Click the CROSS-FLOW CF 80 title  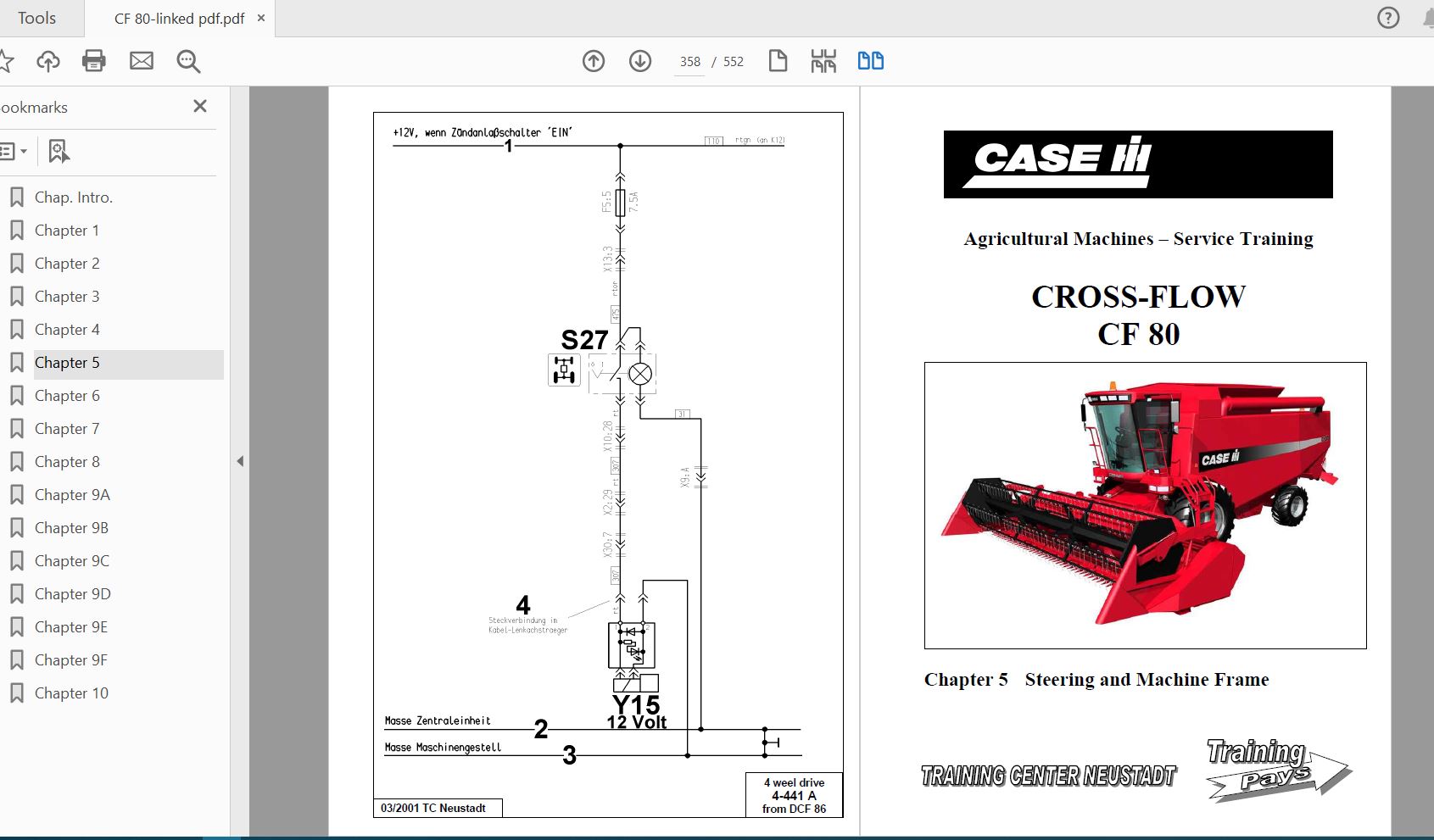coord(1138,315)
